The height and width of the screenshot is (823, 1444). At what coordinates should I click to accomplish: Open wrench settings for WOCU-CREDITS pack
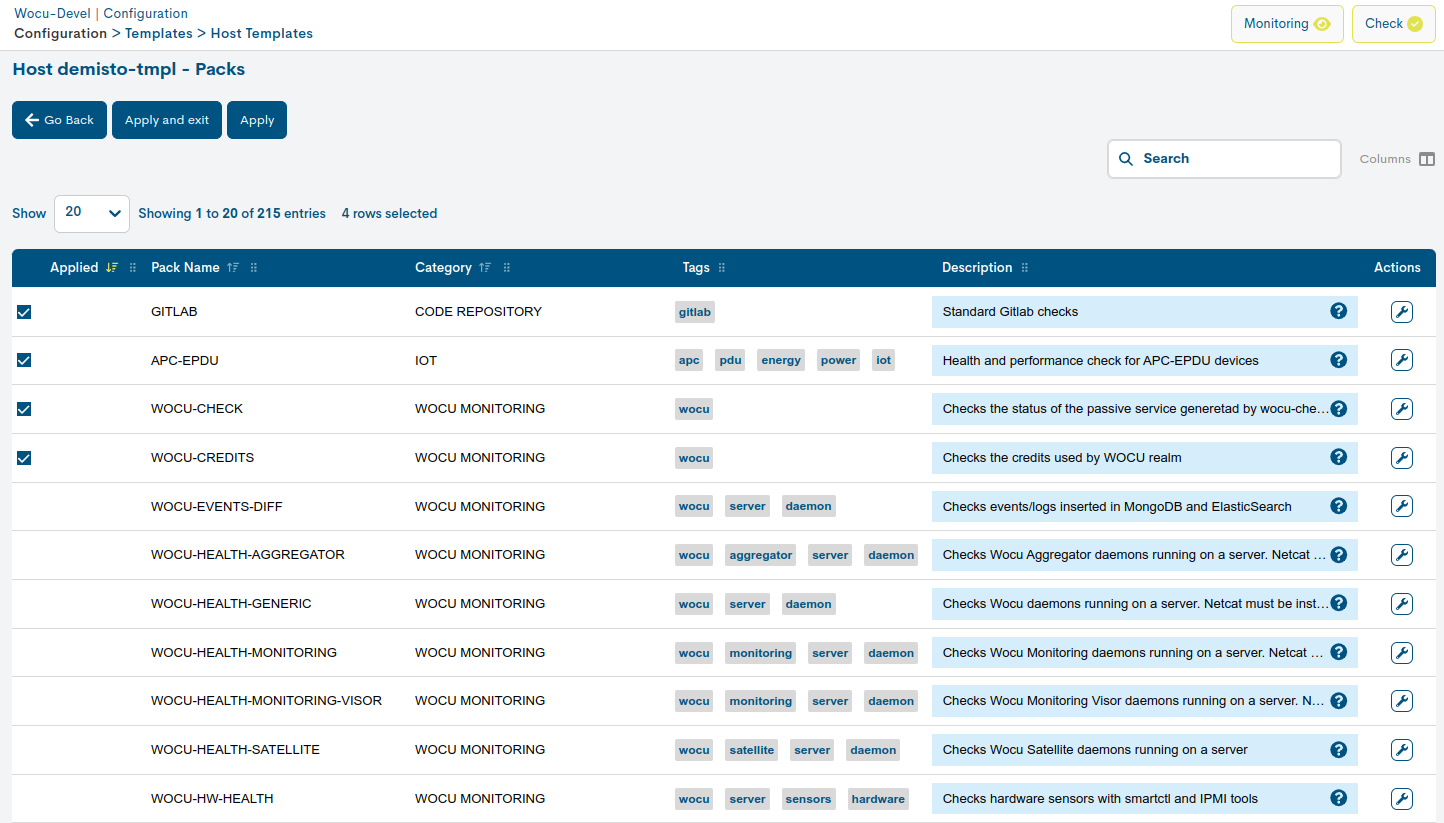click(1401, 458)
